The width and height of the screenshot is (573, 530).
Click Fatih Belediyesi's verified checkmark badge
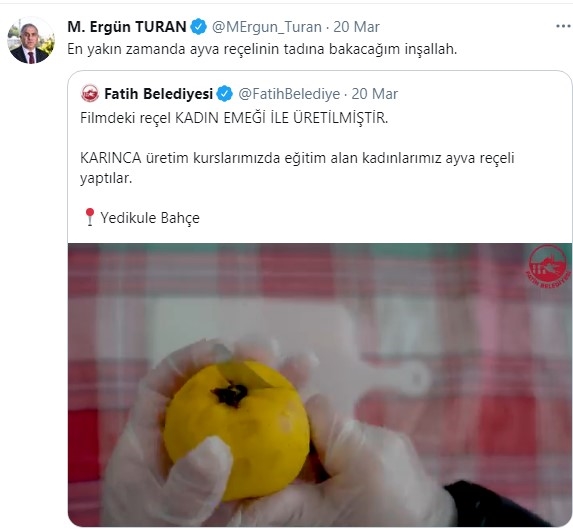point(225,94)
